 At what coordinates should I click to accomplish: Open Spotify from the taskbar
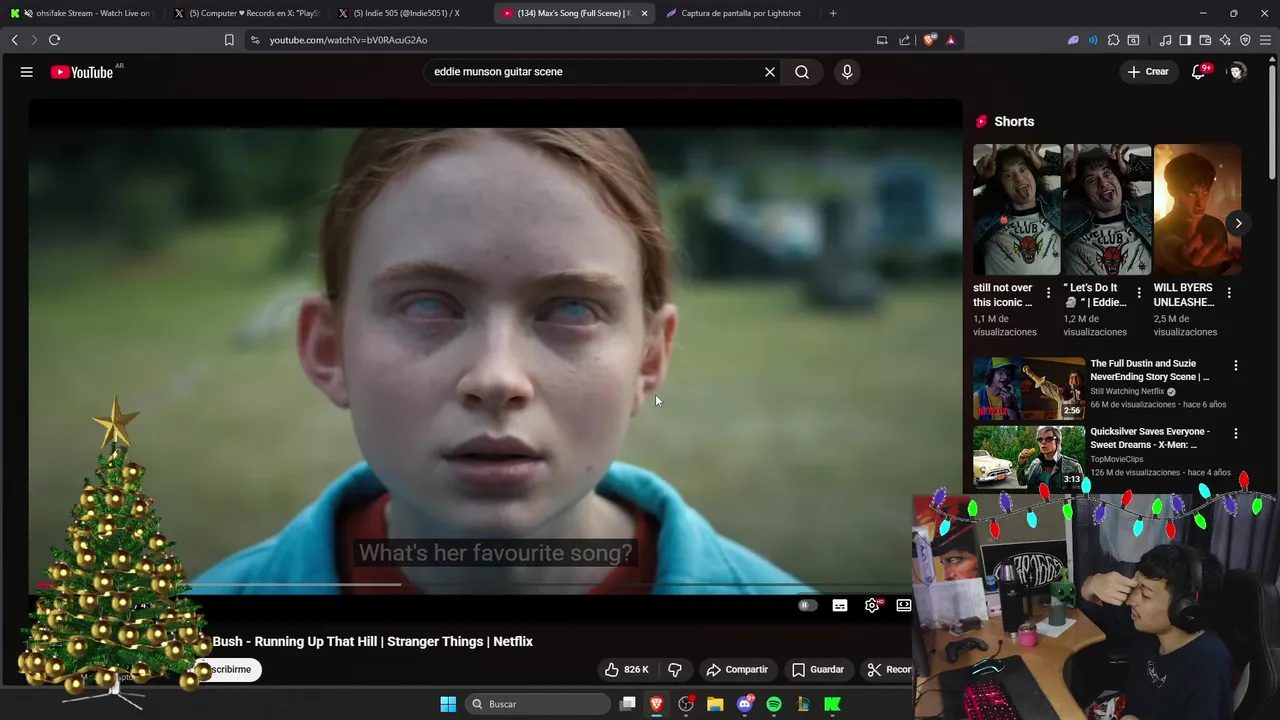(x=774, y=704)
